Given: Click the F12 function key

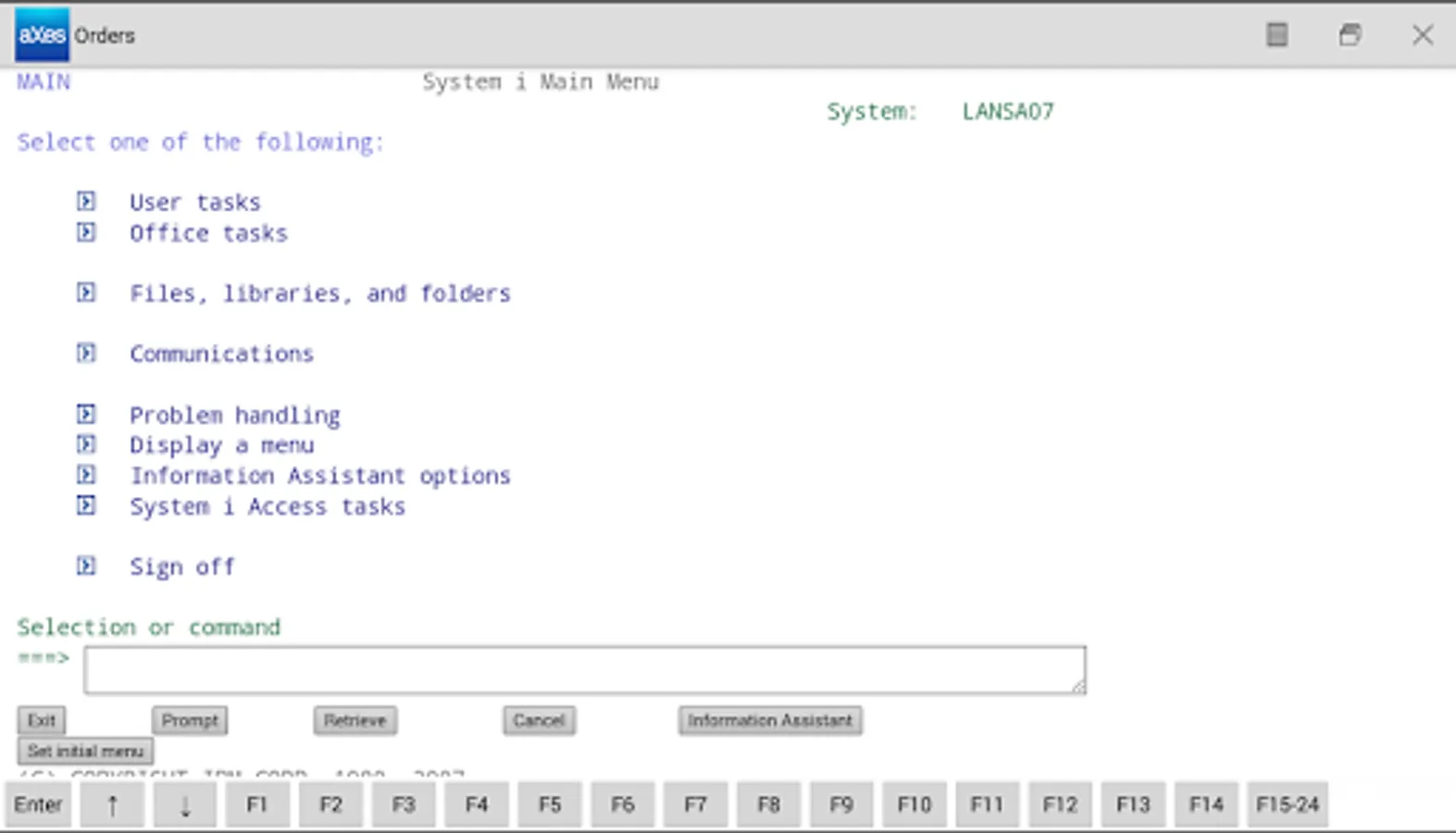Looking at the screenshot, I should tap(1060, 804).
